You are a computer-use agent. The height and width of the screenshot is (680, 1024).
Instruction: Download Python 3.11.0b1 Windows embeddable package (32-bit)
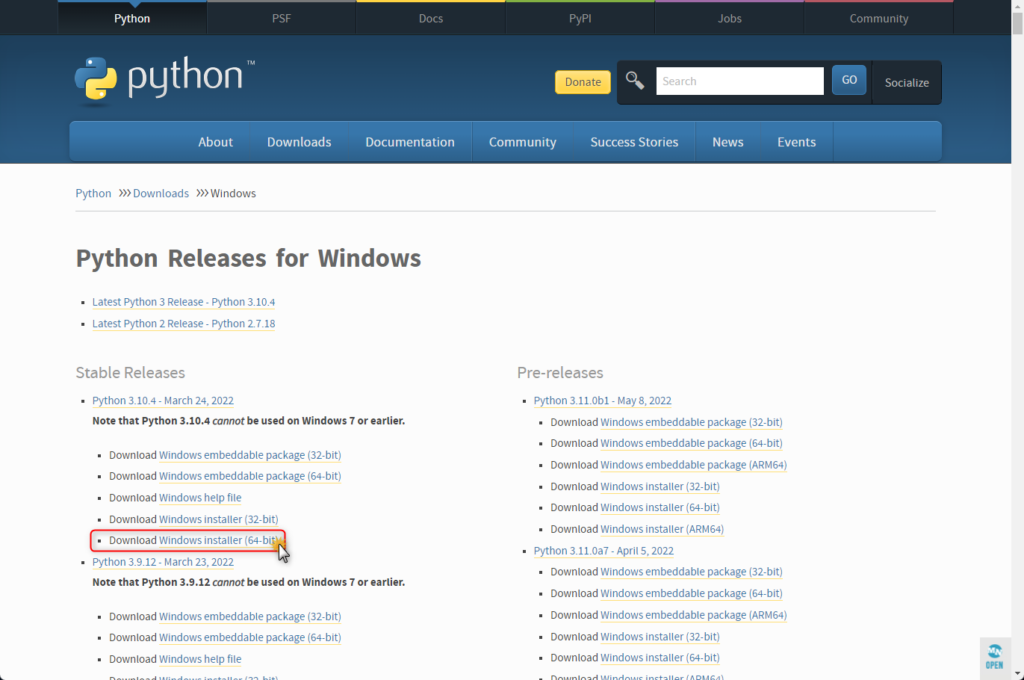tap(691, 422)
